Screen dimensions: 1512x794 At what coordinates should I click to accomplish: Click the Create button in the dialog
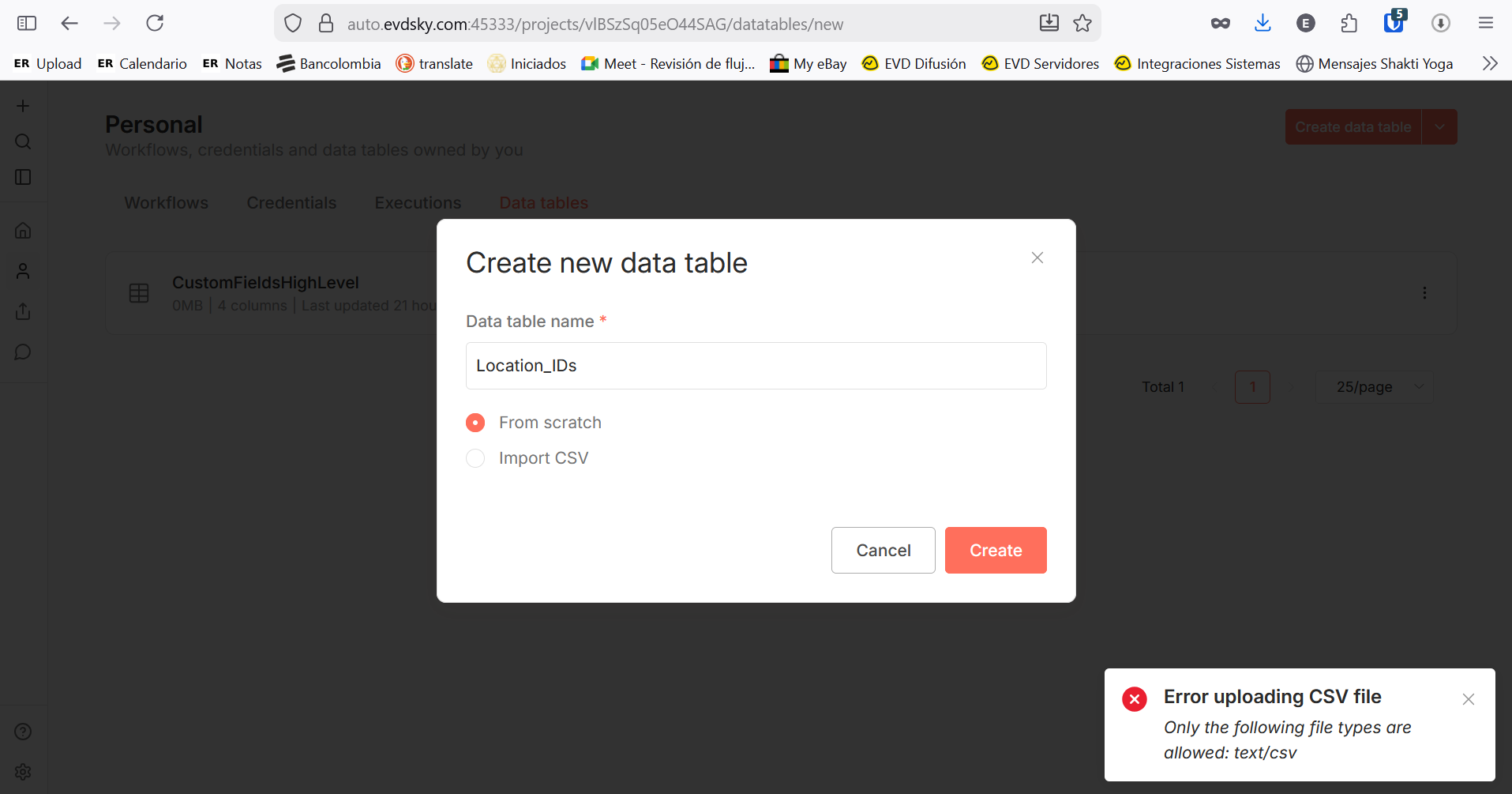(996, 550)
